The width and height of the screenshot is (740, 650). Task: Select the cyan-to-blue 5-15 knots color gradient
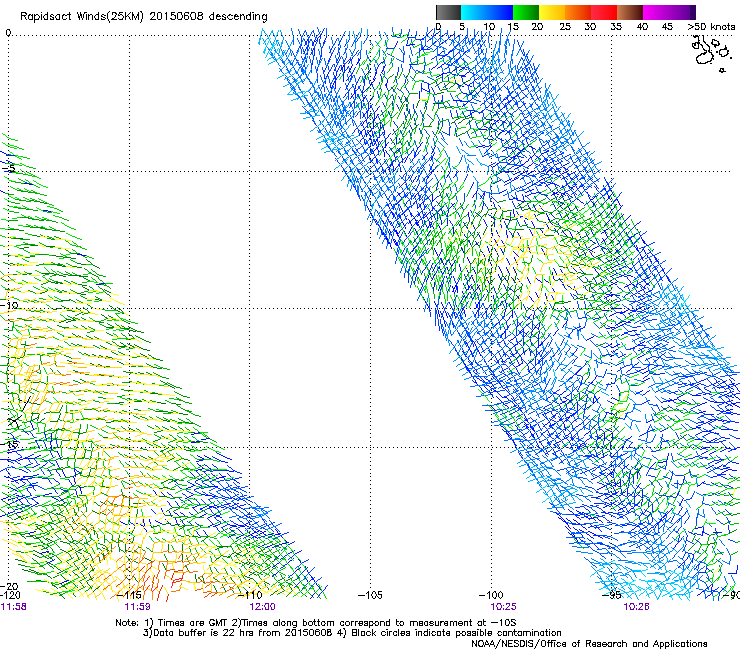487,12
